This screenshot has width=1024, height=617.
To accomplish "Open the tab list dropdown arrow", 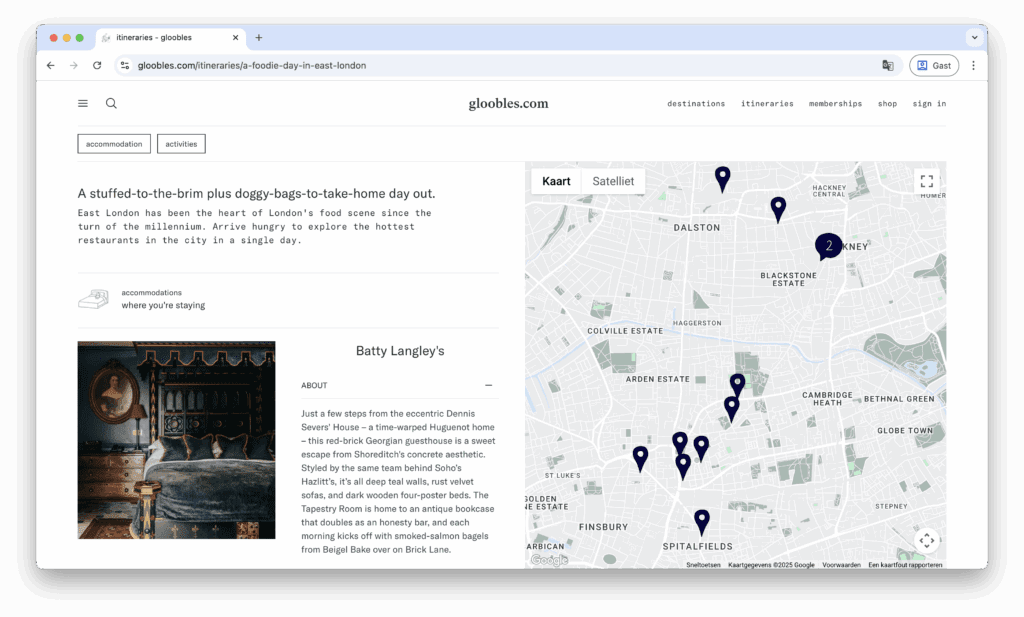I will pos(973,37).
